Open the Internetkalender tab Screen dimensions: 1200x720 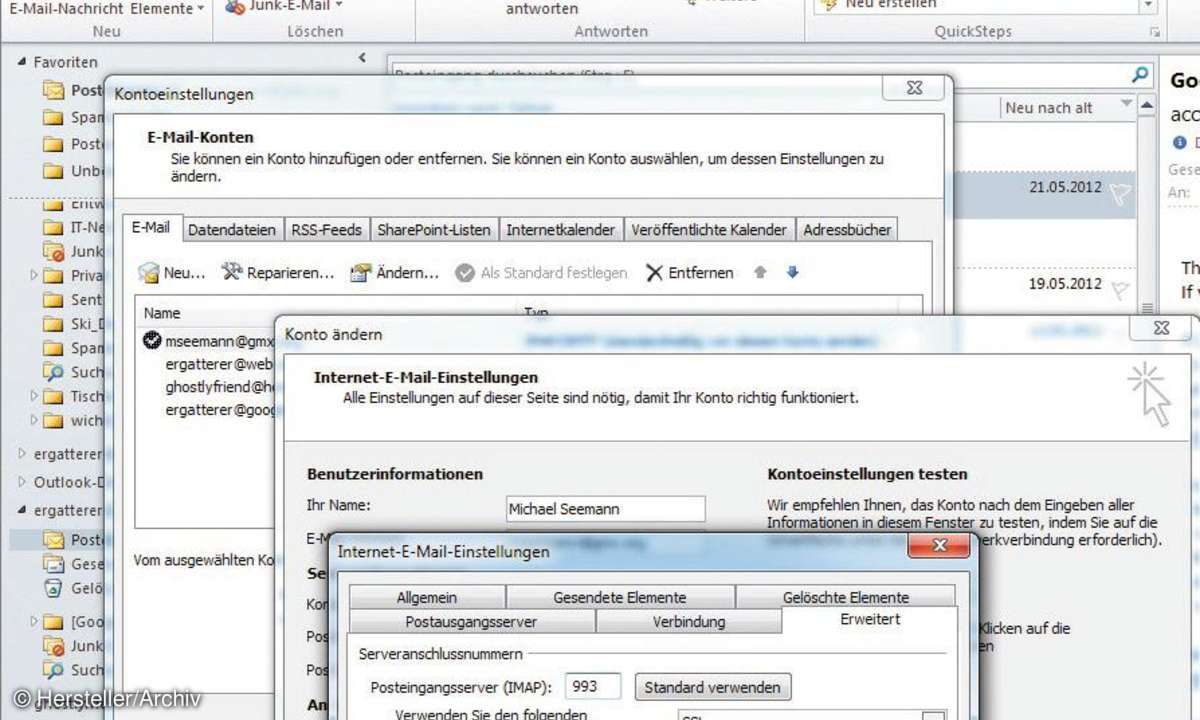click(560, 229)
